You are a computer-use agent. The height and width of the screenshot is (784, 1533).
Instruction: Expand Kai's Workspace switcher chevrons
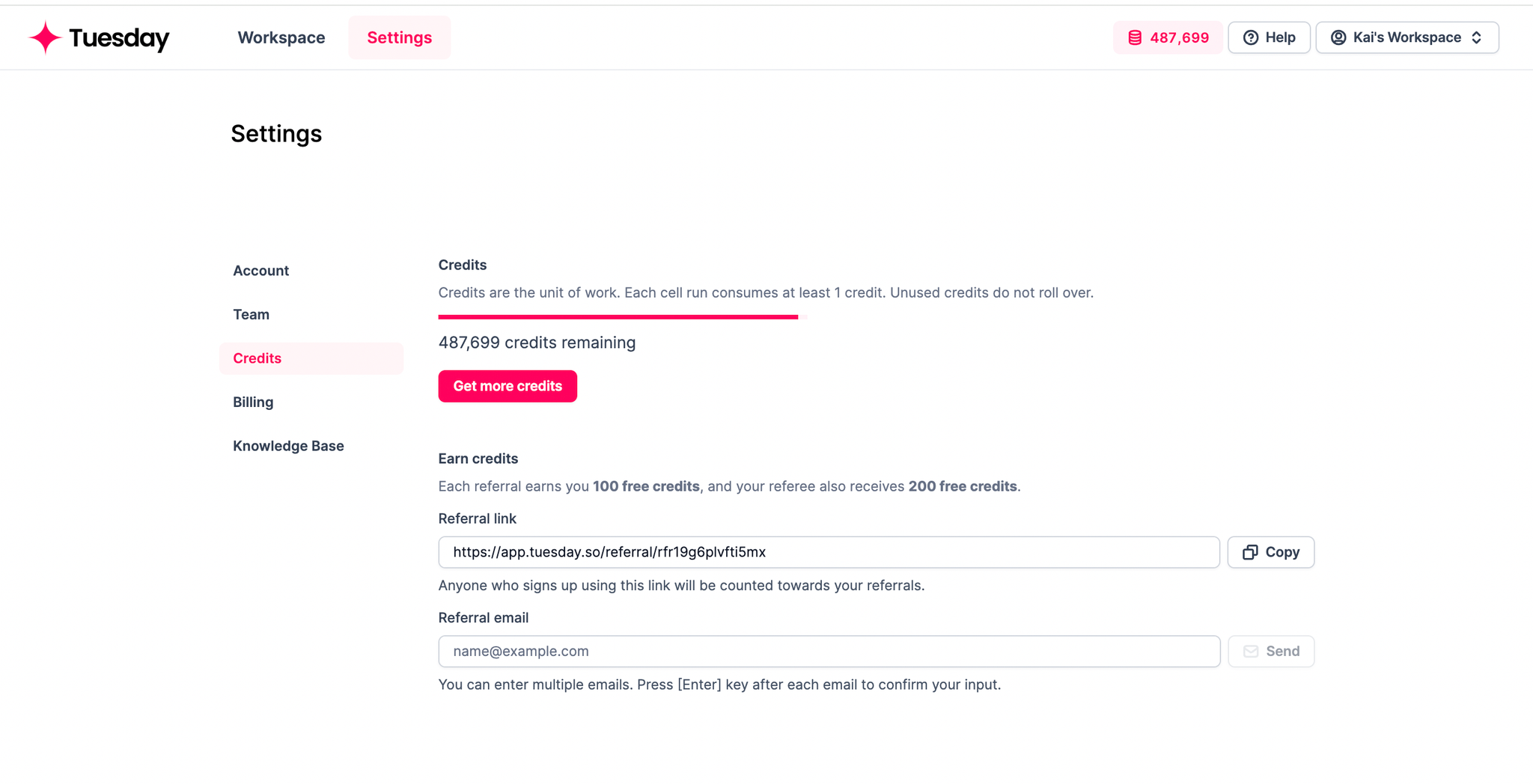click(1477, 37)
